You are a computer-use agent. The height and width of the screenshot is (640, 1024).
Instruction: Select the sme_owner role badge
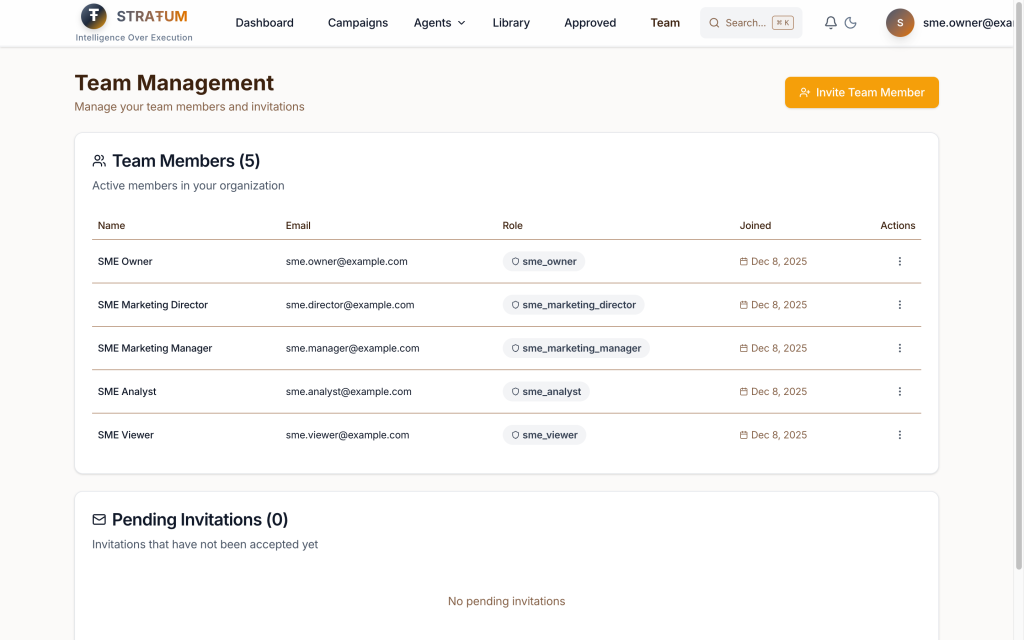(x=544, y=262)
